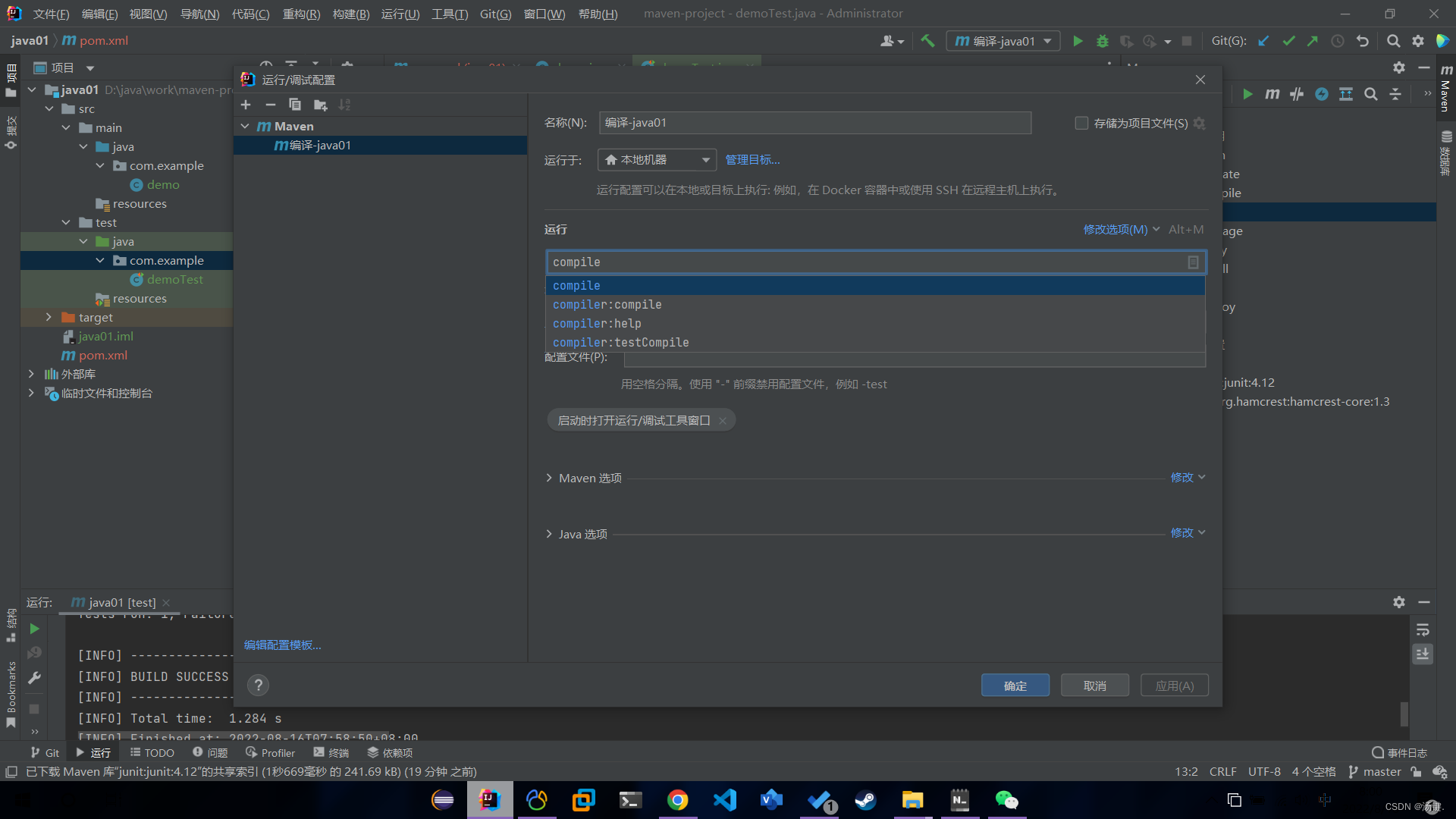Select compiler:help suggestion

click(x=875, y=324)
